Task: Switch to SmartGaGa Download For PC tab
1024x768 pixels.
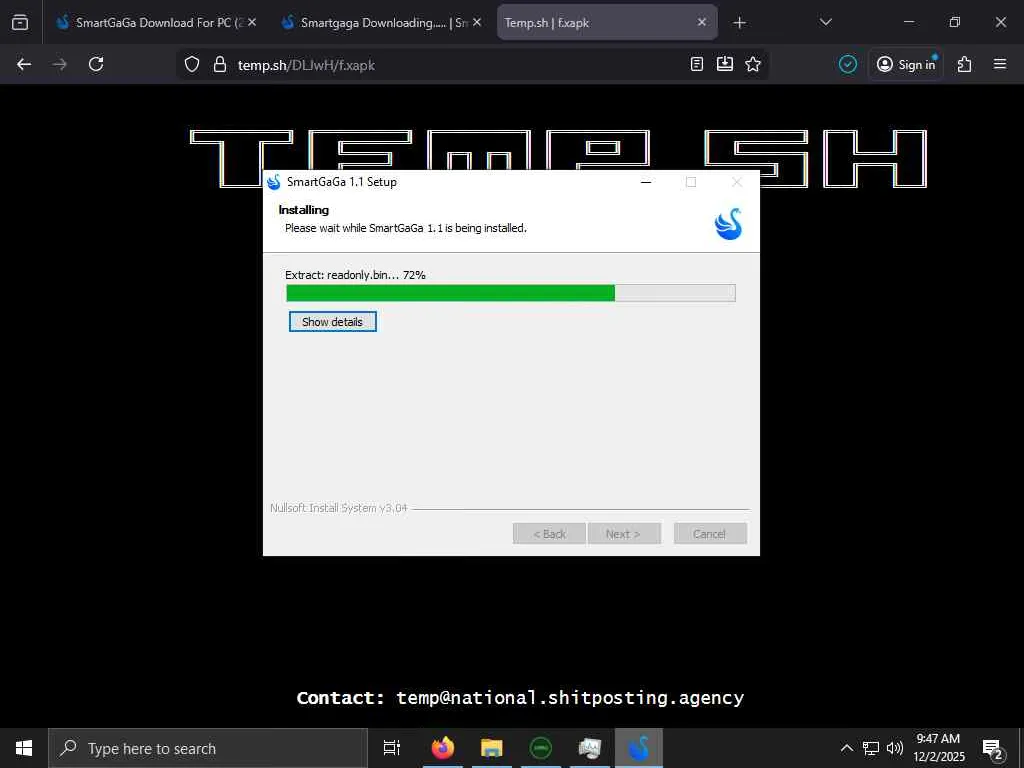Action: (x=157, y=22)
